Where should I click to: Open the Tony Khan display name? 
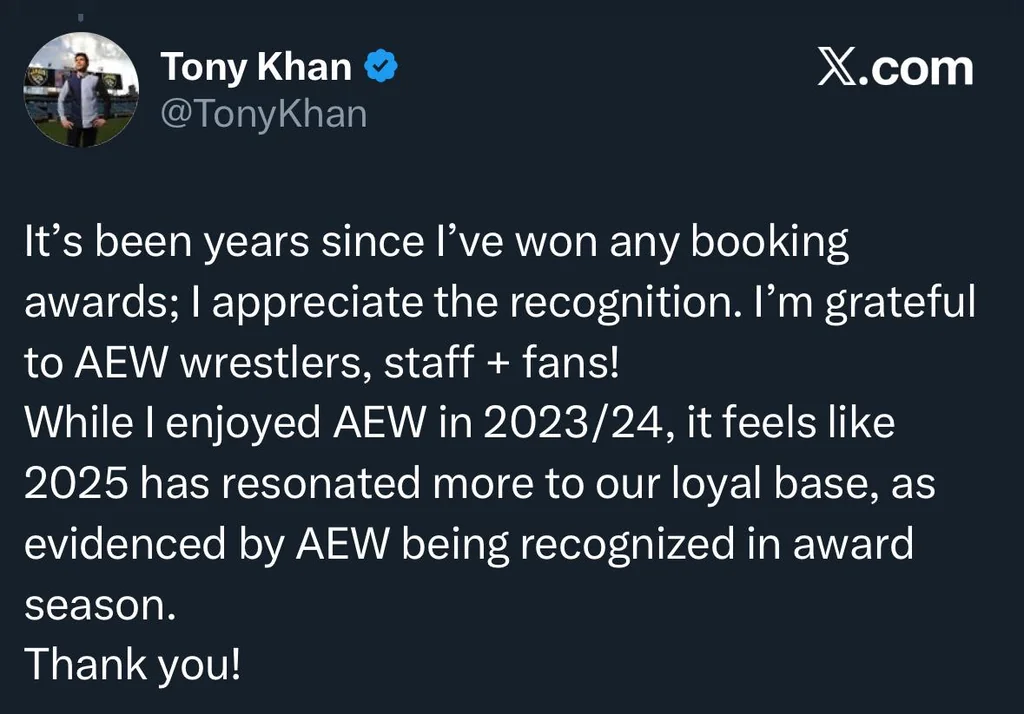pos(256,67)
